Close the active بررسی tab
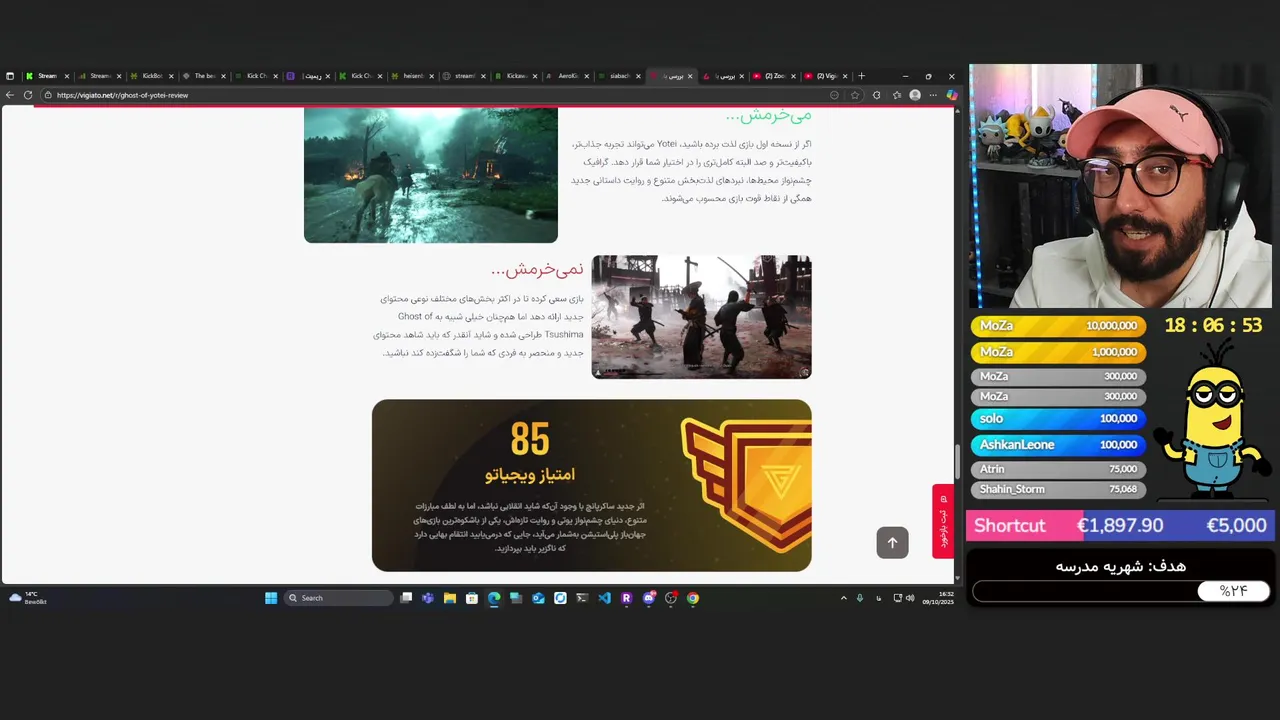The width and height of the screenshot is (1280, 720). click(x=690, y=76)
